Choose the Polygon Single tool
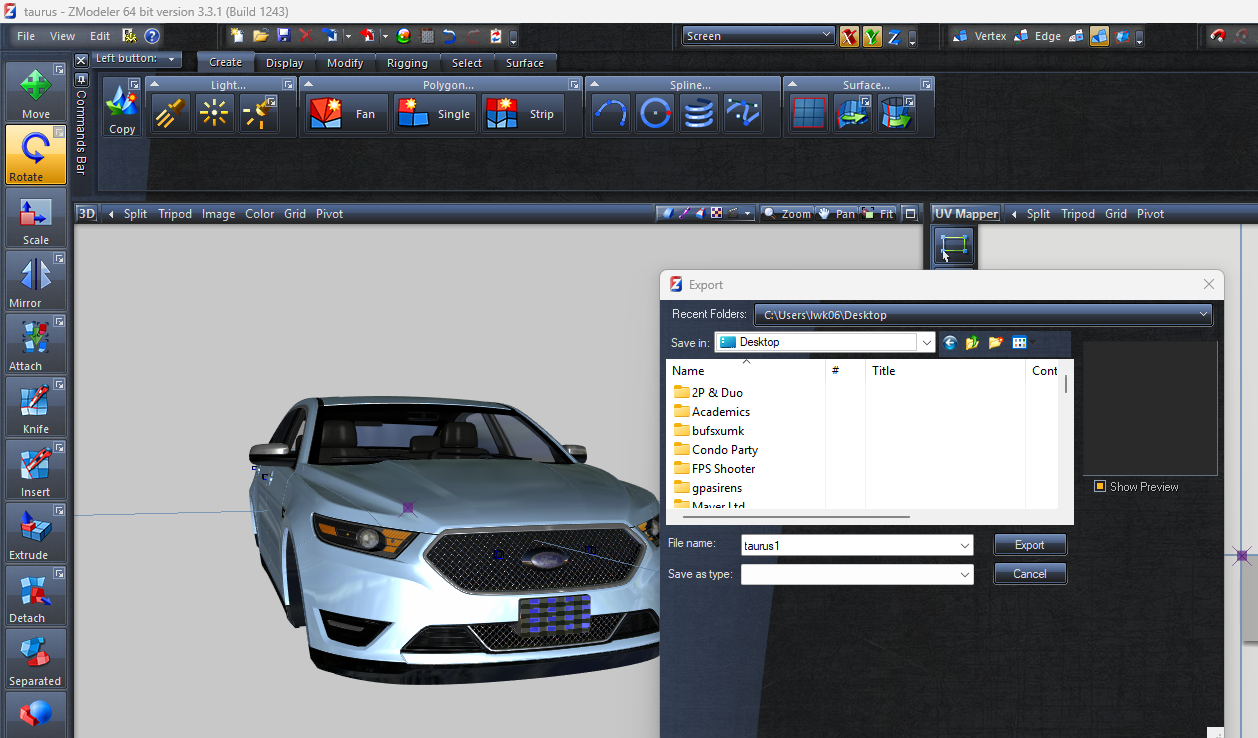Image resolution: width=1258 pixels, height=738 pixels. 434,114
